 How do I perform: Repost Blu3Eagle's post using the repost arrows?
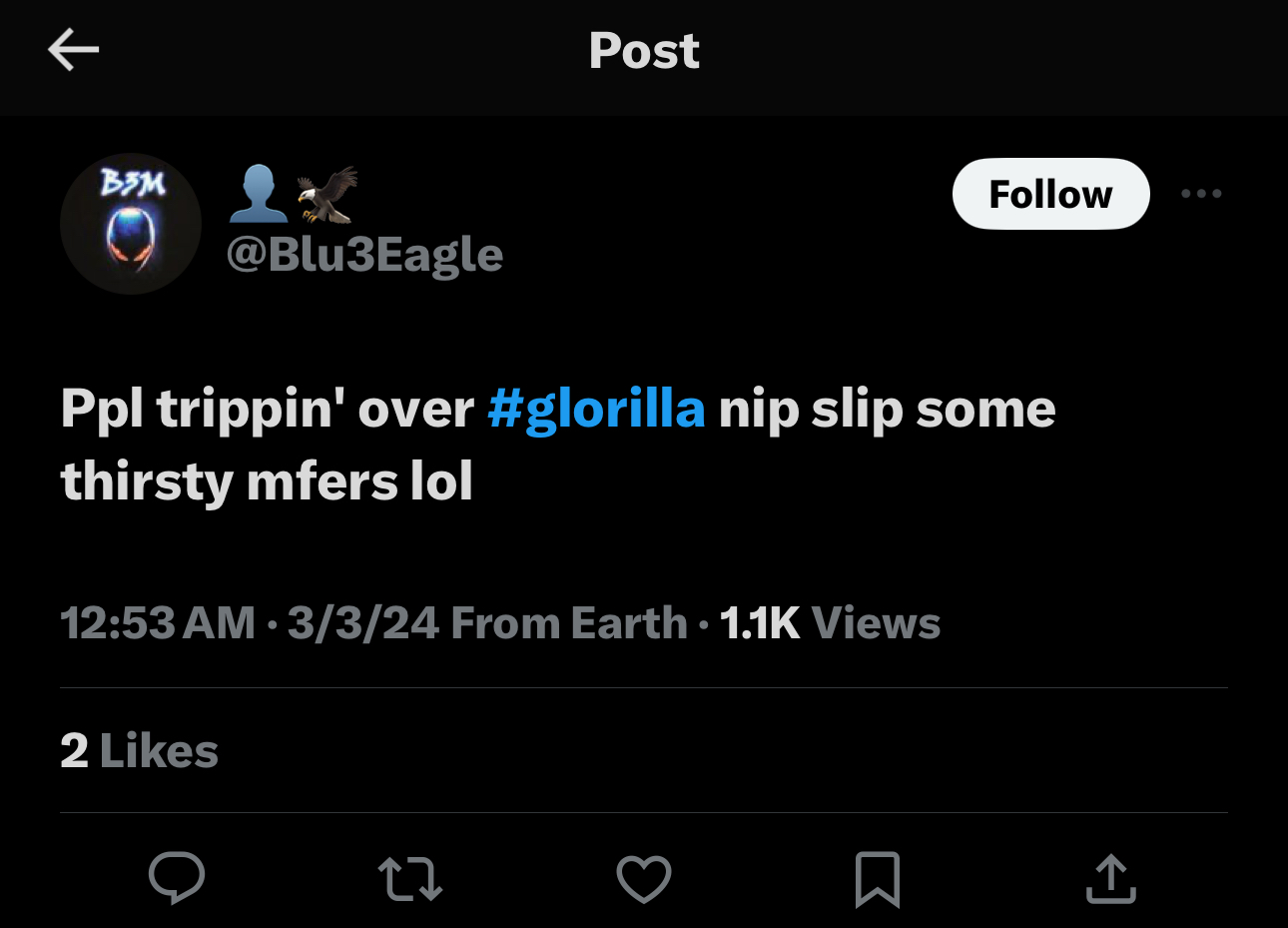pos(410,879)
